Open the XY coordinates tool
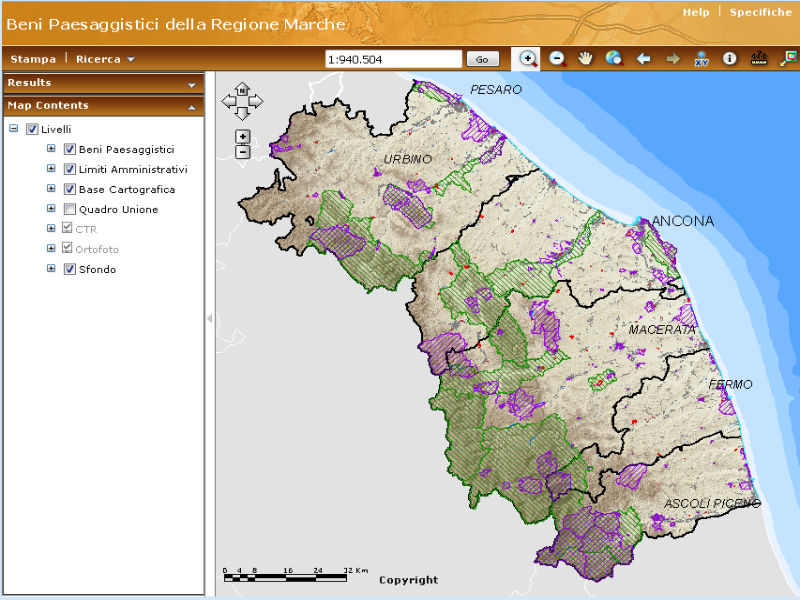This screenshot has height=600, width=800. 702,59
